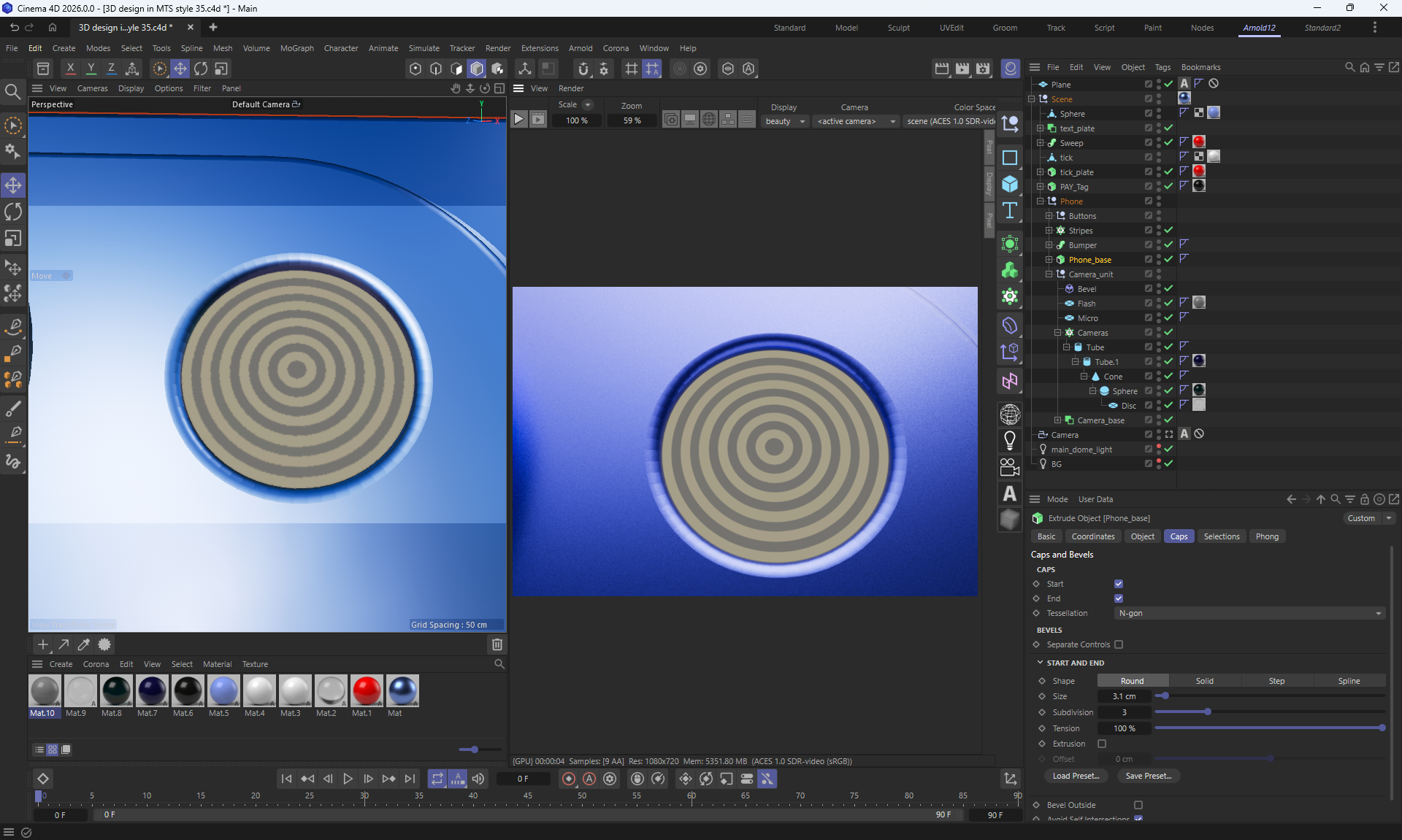Click the Light object icon
Screen dimensions: 1402x840
point(1010,440)
